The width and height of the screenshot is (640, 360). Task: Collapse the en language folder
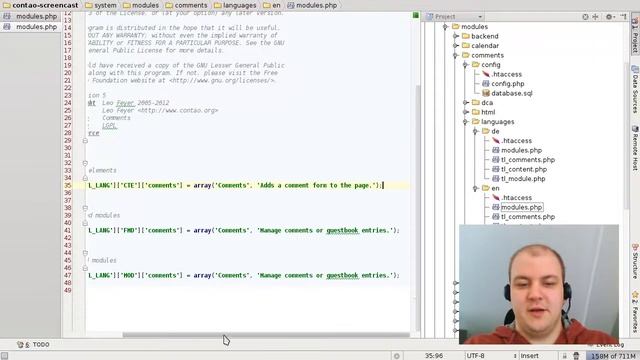476,188
